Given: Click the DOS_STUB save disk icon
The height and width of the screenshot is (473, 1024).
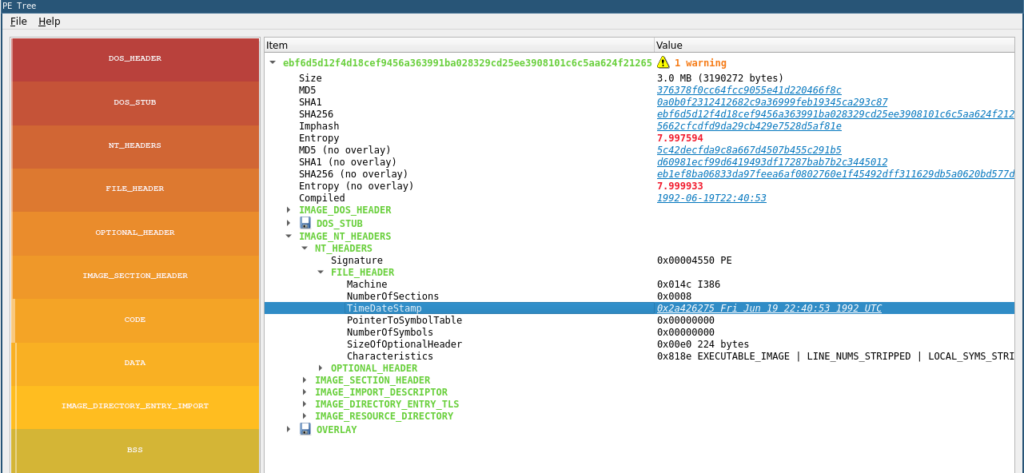Looking at the screenshot, I should pos(305,223).
